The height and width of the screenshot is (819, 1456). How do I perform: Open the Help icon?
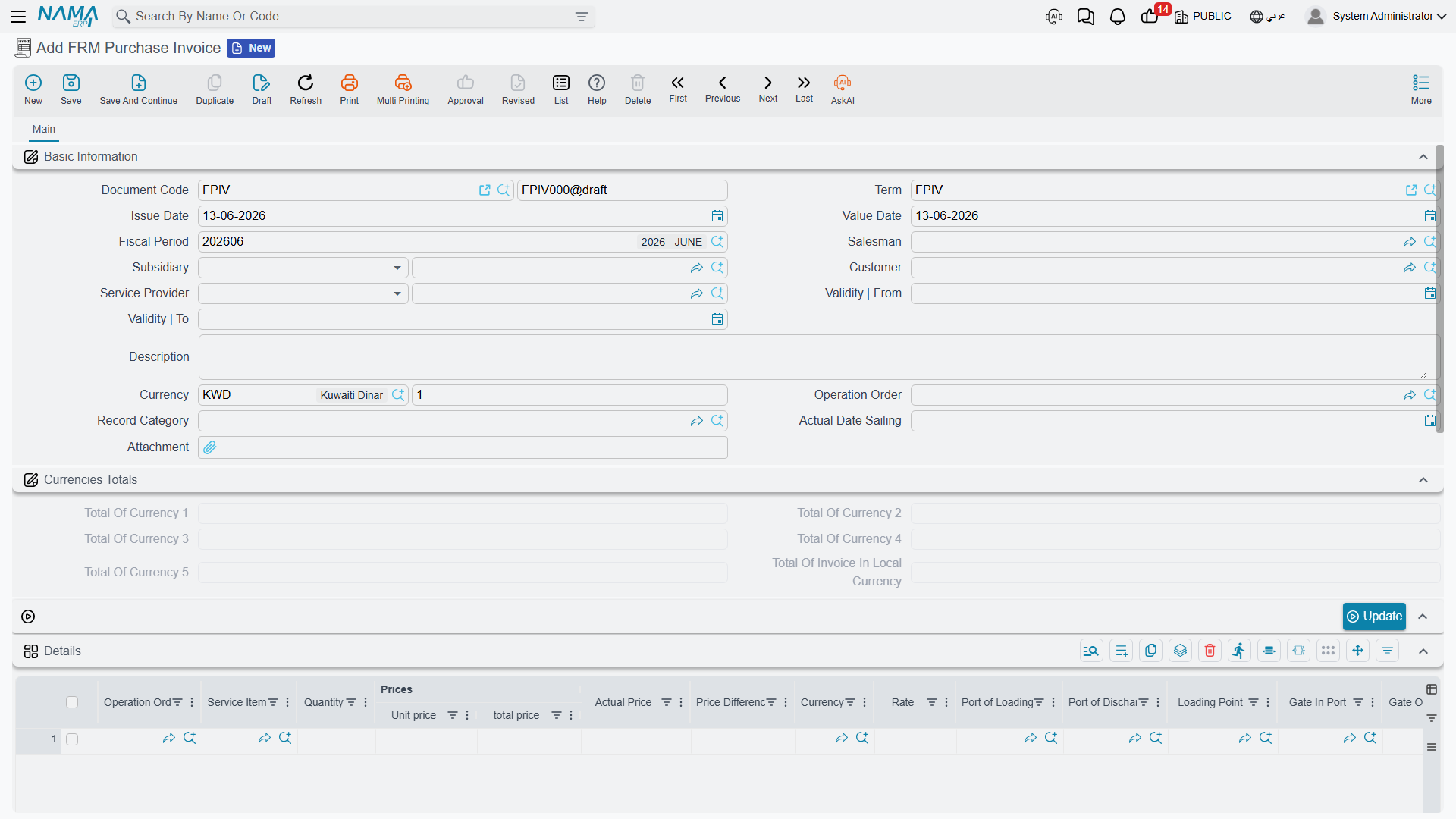[597, 89]
